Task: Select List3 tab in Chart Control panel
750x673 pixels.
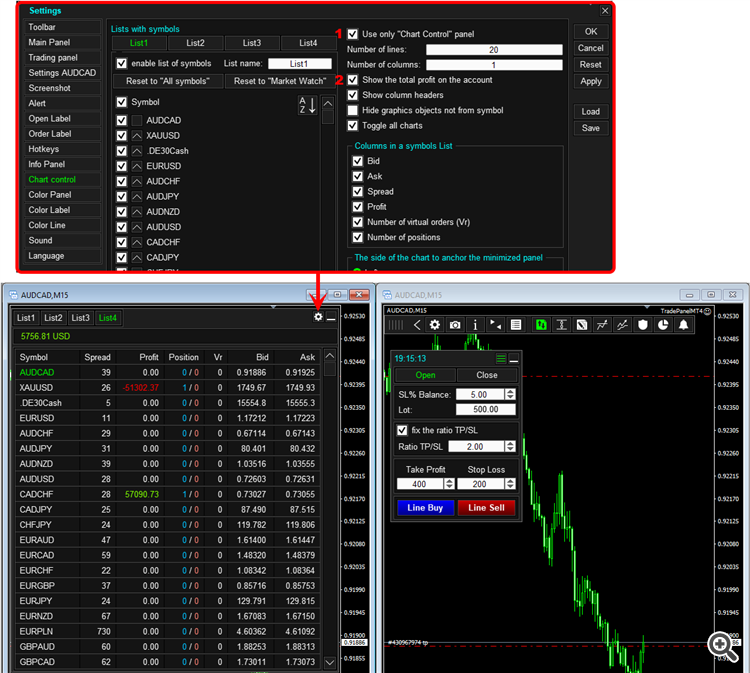Action: click(80, 318)
